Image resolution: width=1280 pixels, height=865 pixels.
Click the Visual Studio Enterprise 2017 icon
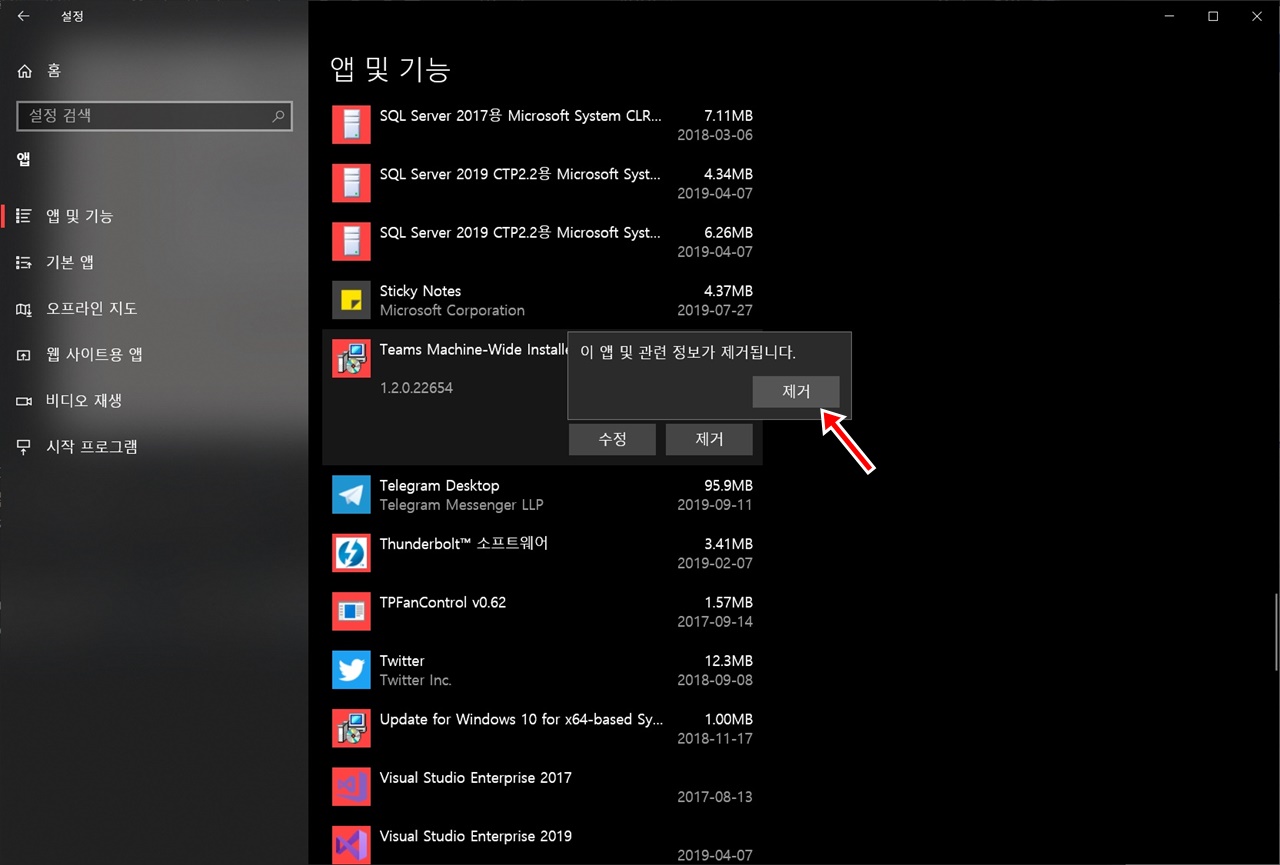(351, 787)
